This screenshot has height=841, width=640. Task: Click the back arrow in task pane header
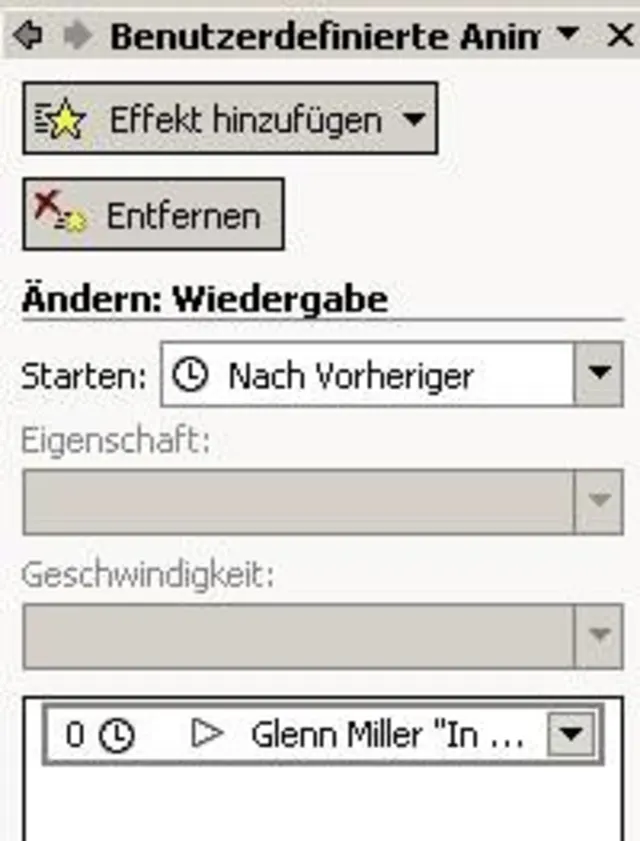click(27, 36)
